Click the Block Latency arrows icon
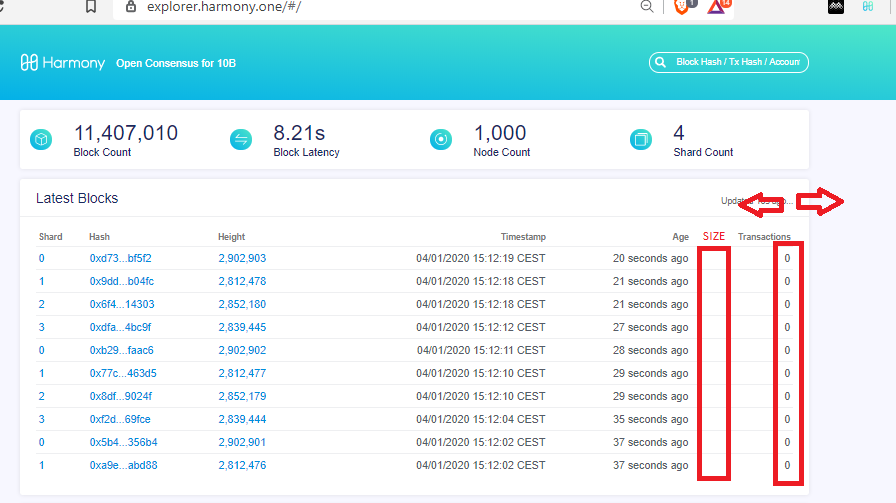This screenshot has height=503, width=896. point(241,139)
